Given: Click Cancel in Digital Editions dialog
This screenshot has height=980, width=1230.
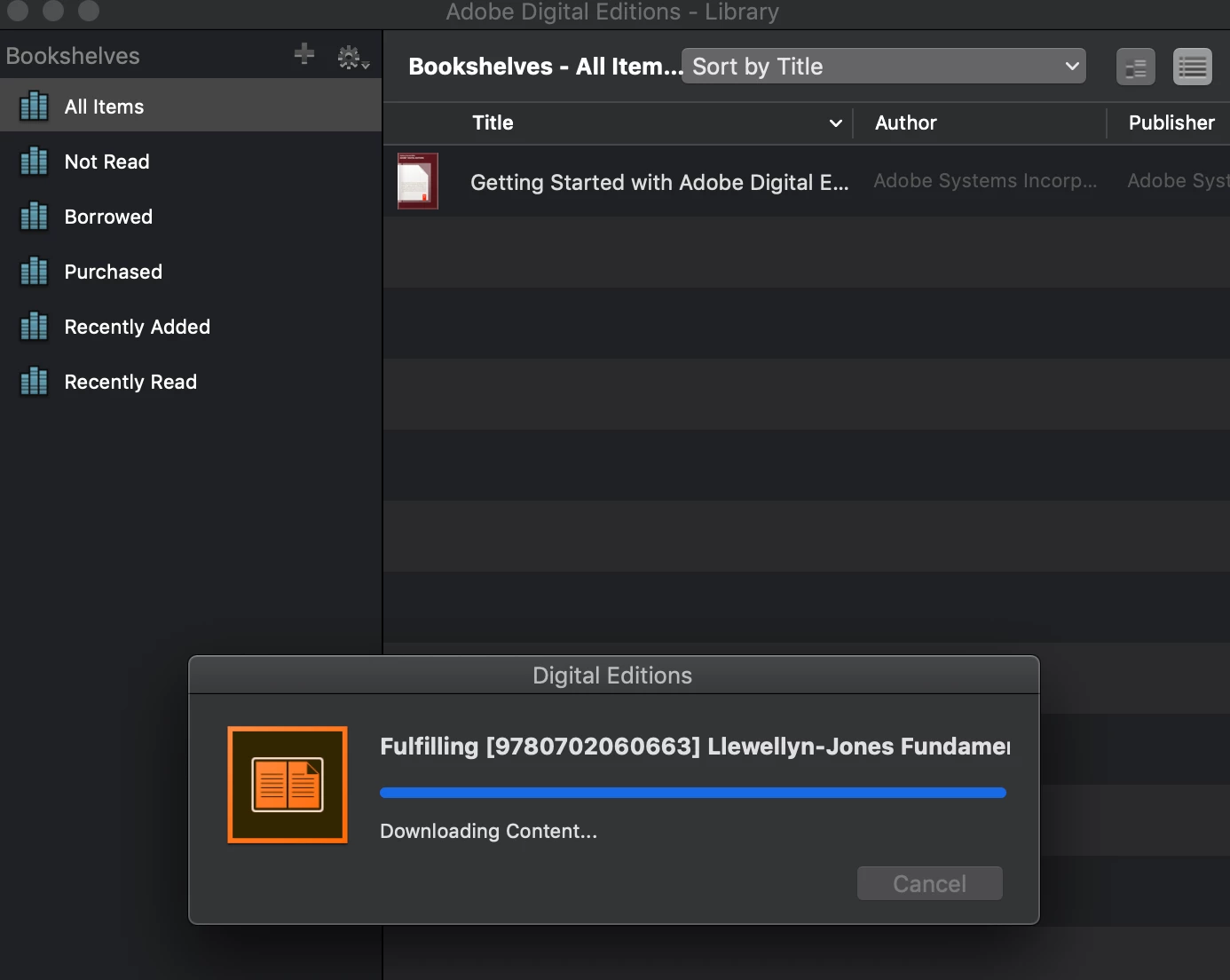Looking at the screenshot, I should pos(929,883).
